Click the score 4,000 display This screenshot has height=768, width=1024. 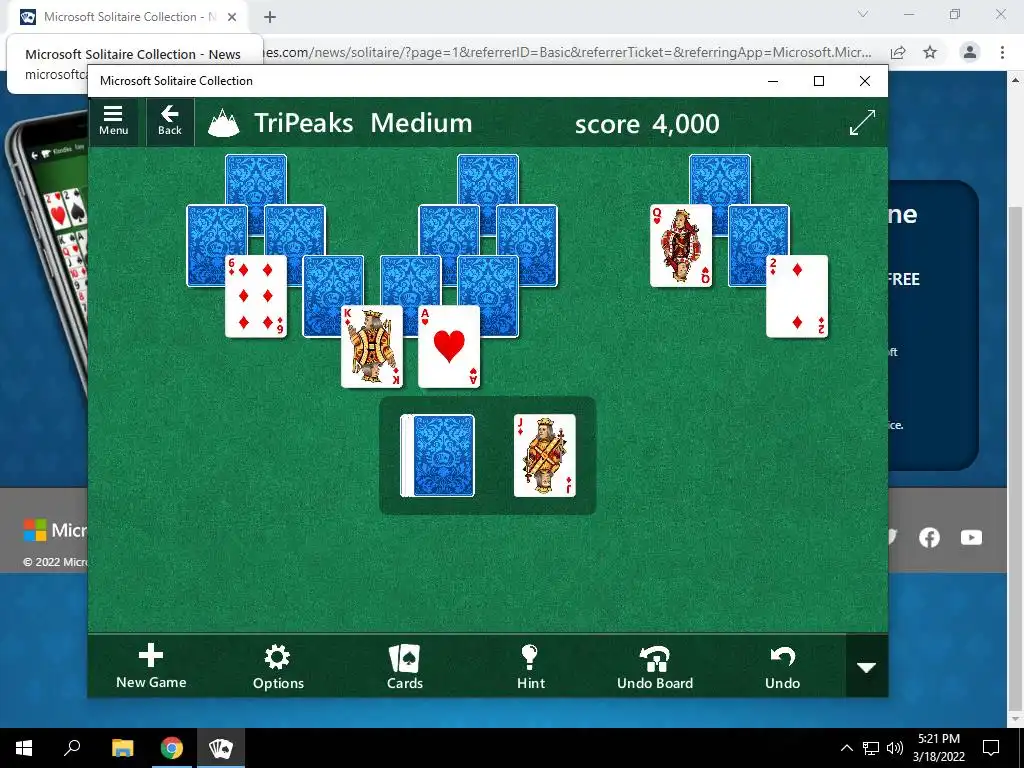point(647,123)
